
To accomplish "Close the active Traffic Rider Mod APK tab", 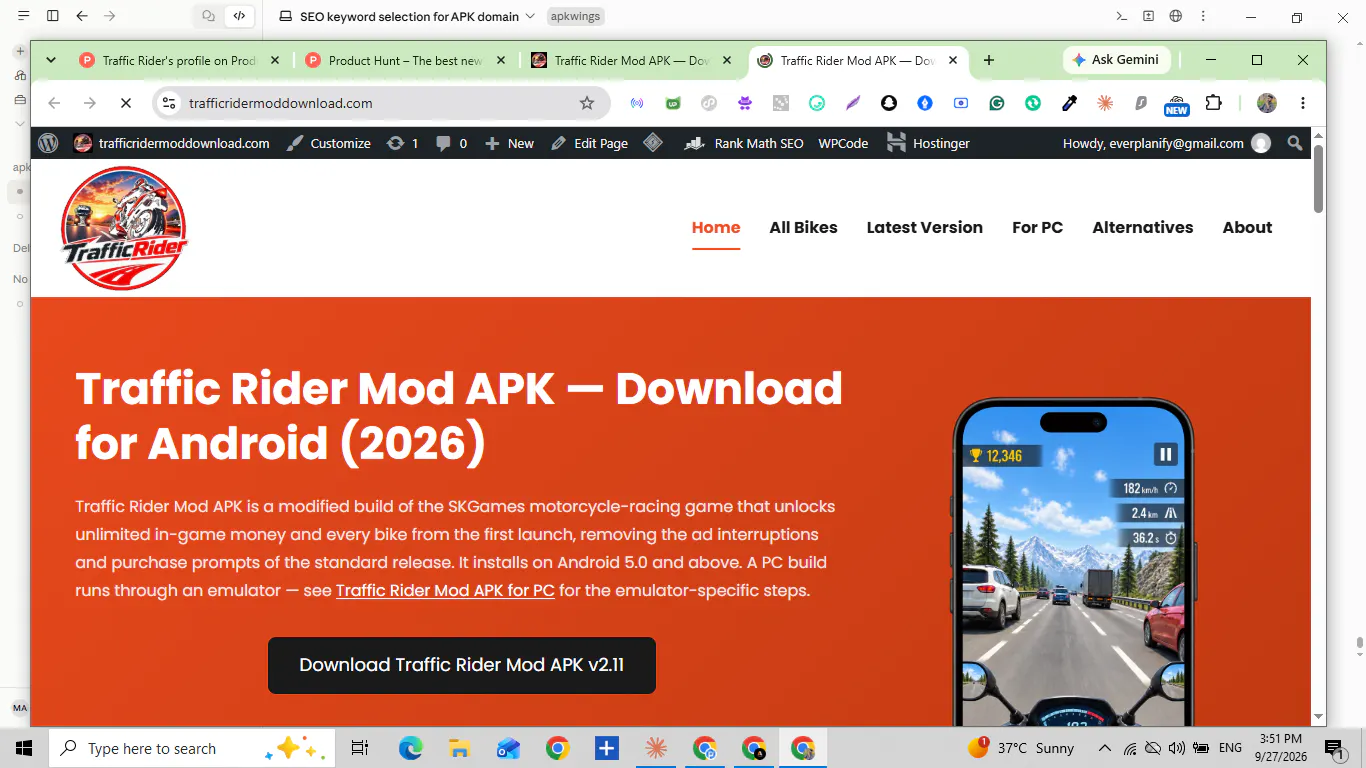I will (x=953, y=60).
